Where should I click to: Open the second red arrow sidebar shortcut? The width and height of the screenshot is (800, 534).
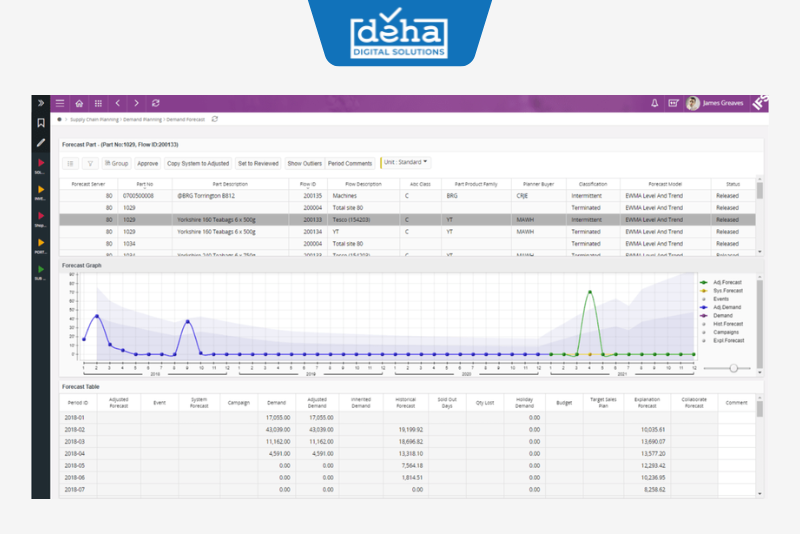(41, 216)
